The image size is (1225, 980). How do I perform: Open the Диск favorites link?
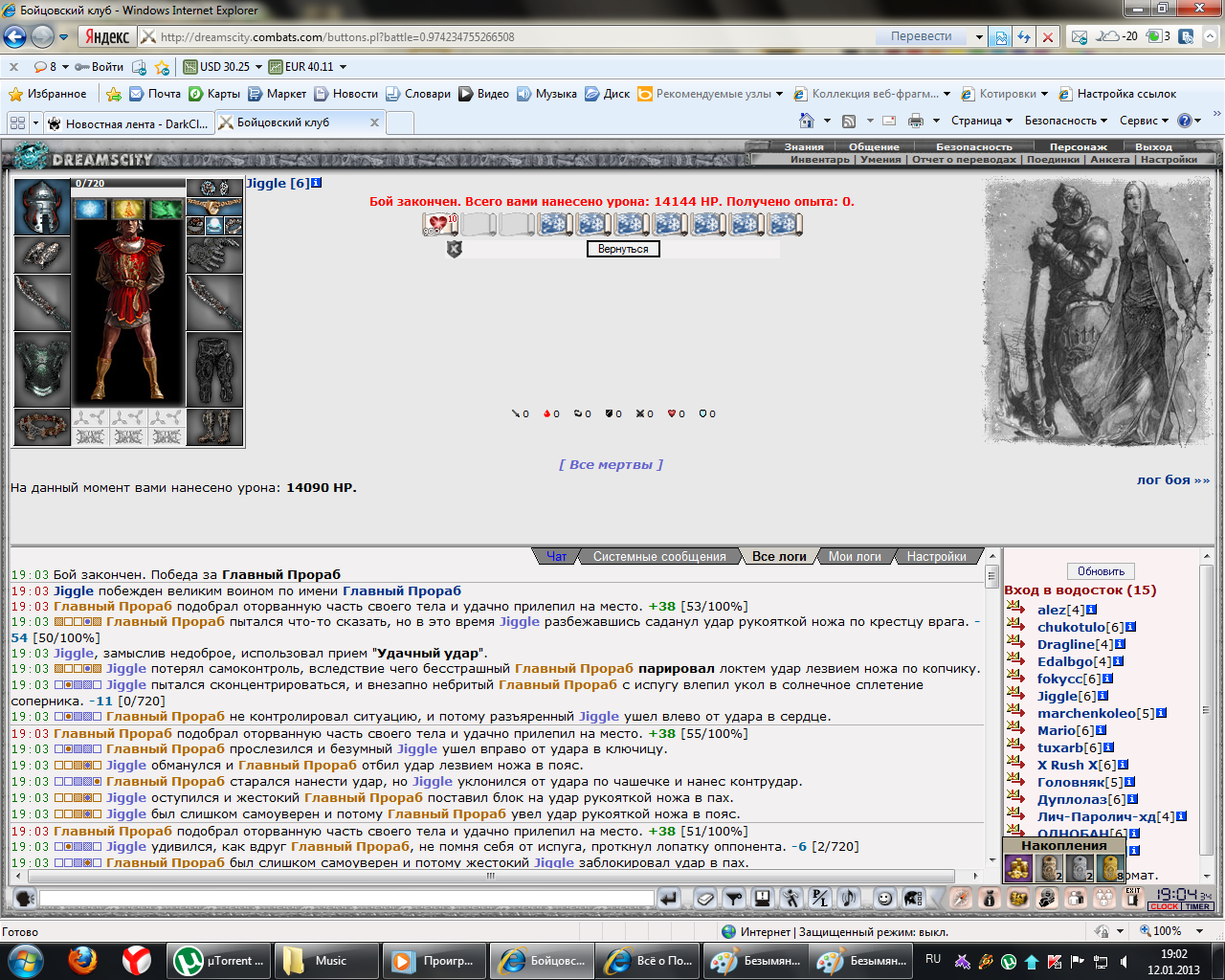[x=607, y=94]
